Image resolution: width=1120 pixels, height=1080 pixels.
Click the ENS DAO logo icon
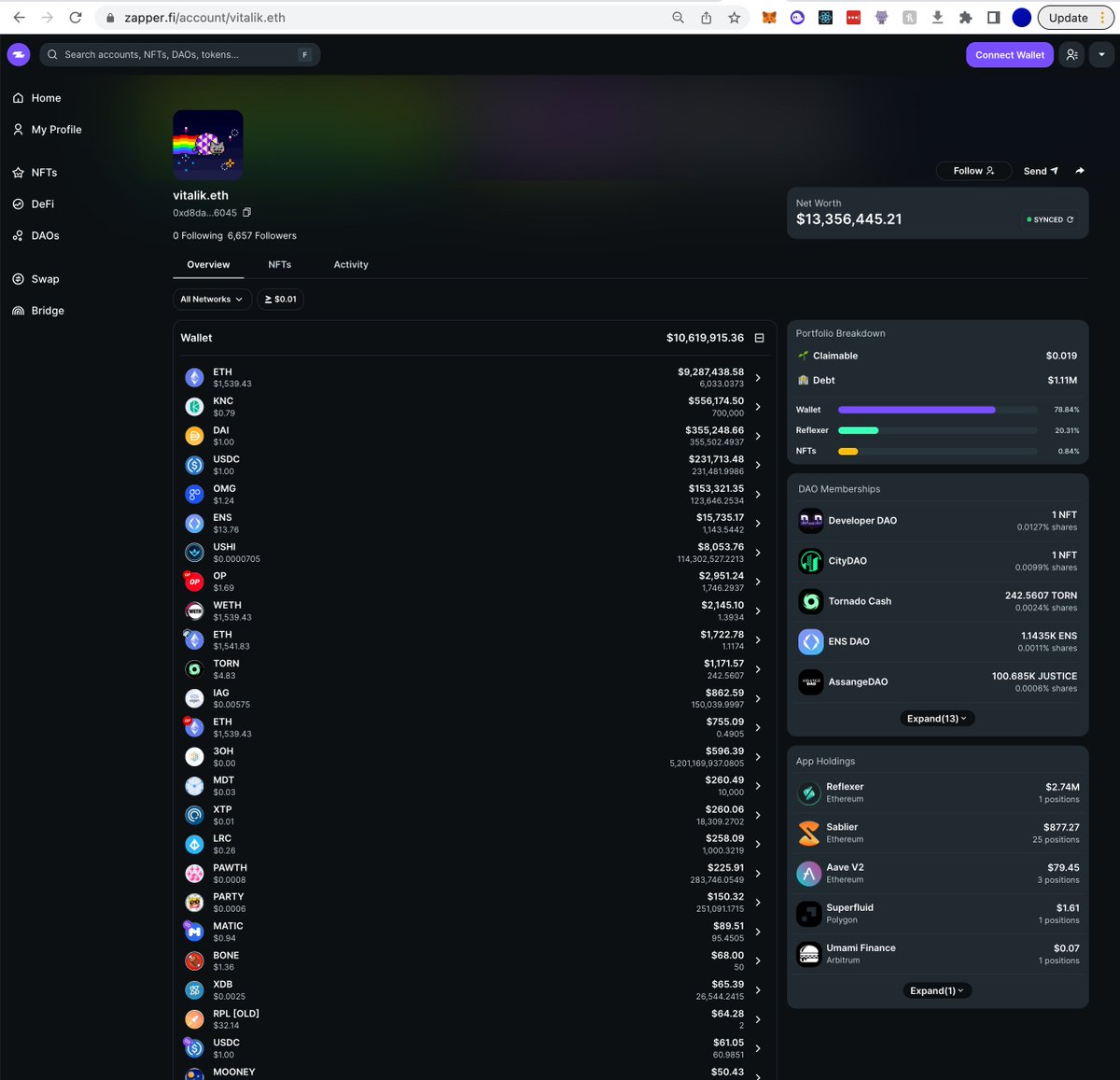coord(811,641)
